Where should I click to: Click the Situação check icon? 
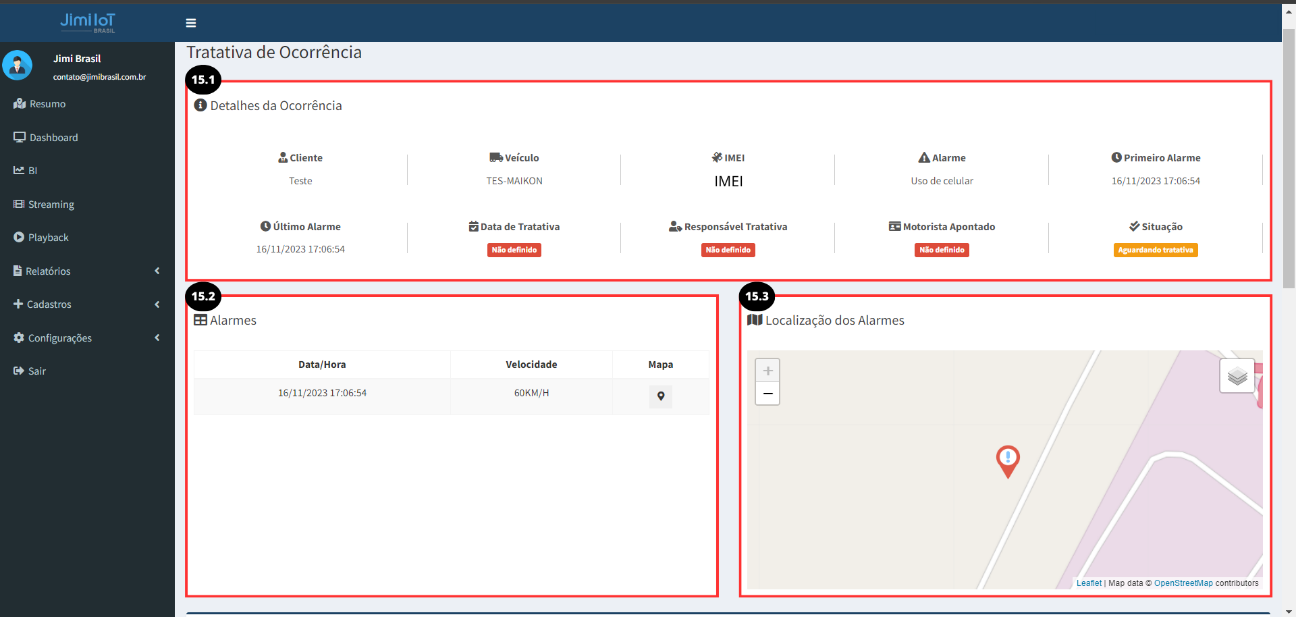point(1134,227)
